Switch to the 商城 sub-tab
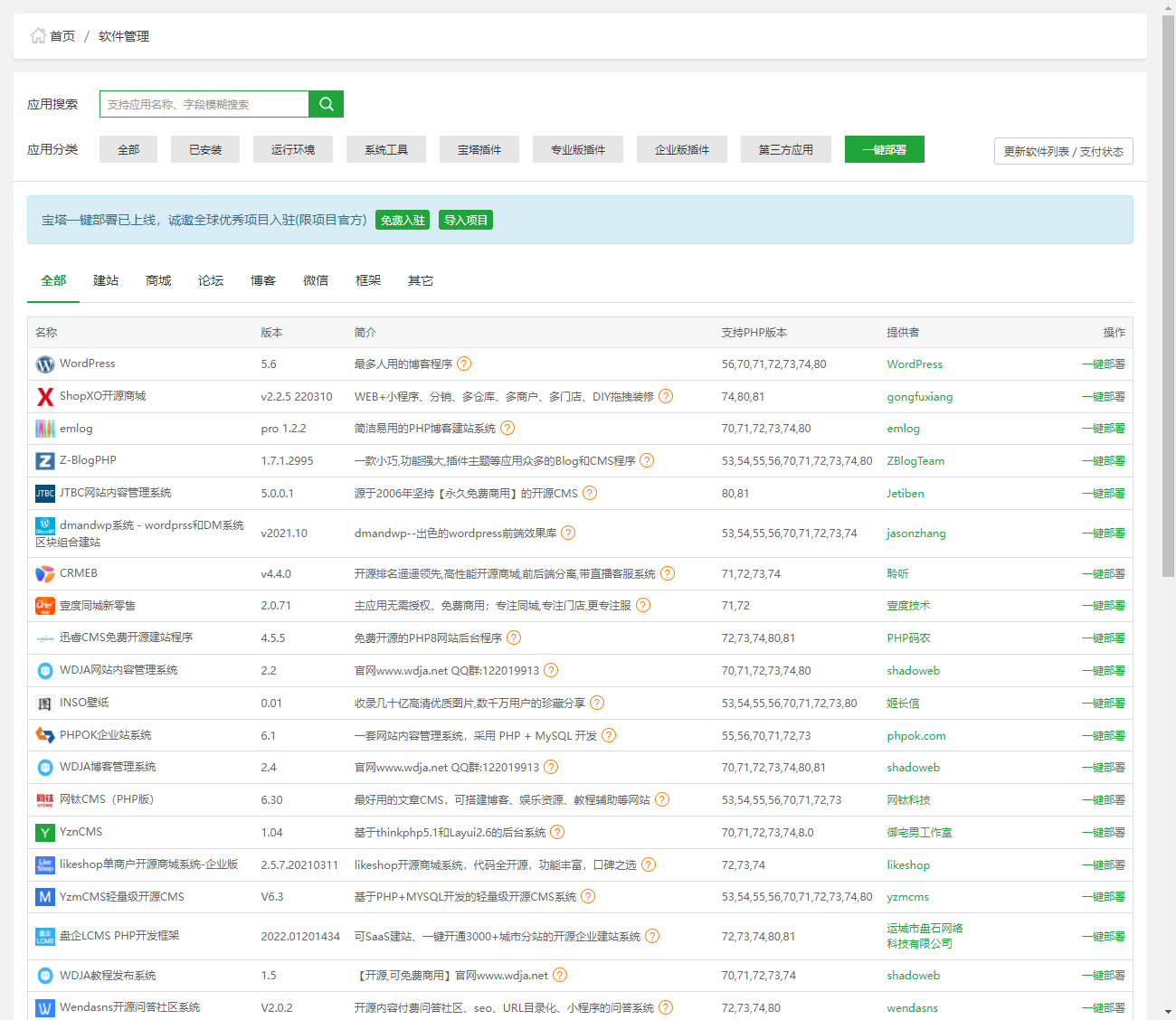Screen dimensions: 1176x1020 [x=158, y=281]
